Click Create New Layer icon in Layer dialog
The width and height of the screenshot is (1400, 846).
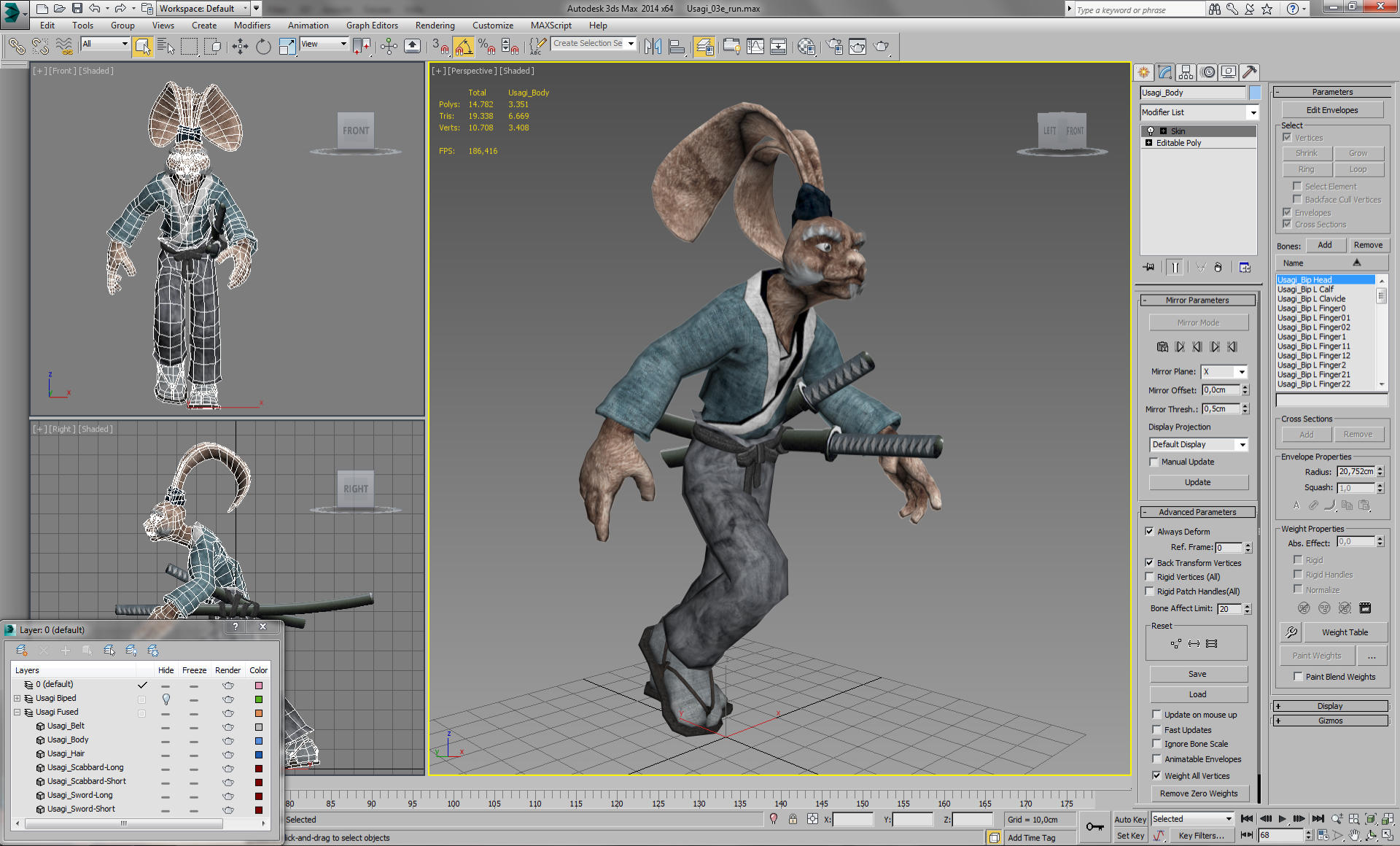[x=22, y=650]
